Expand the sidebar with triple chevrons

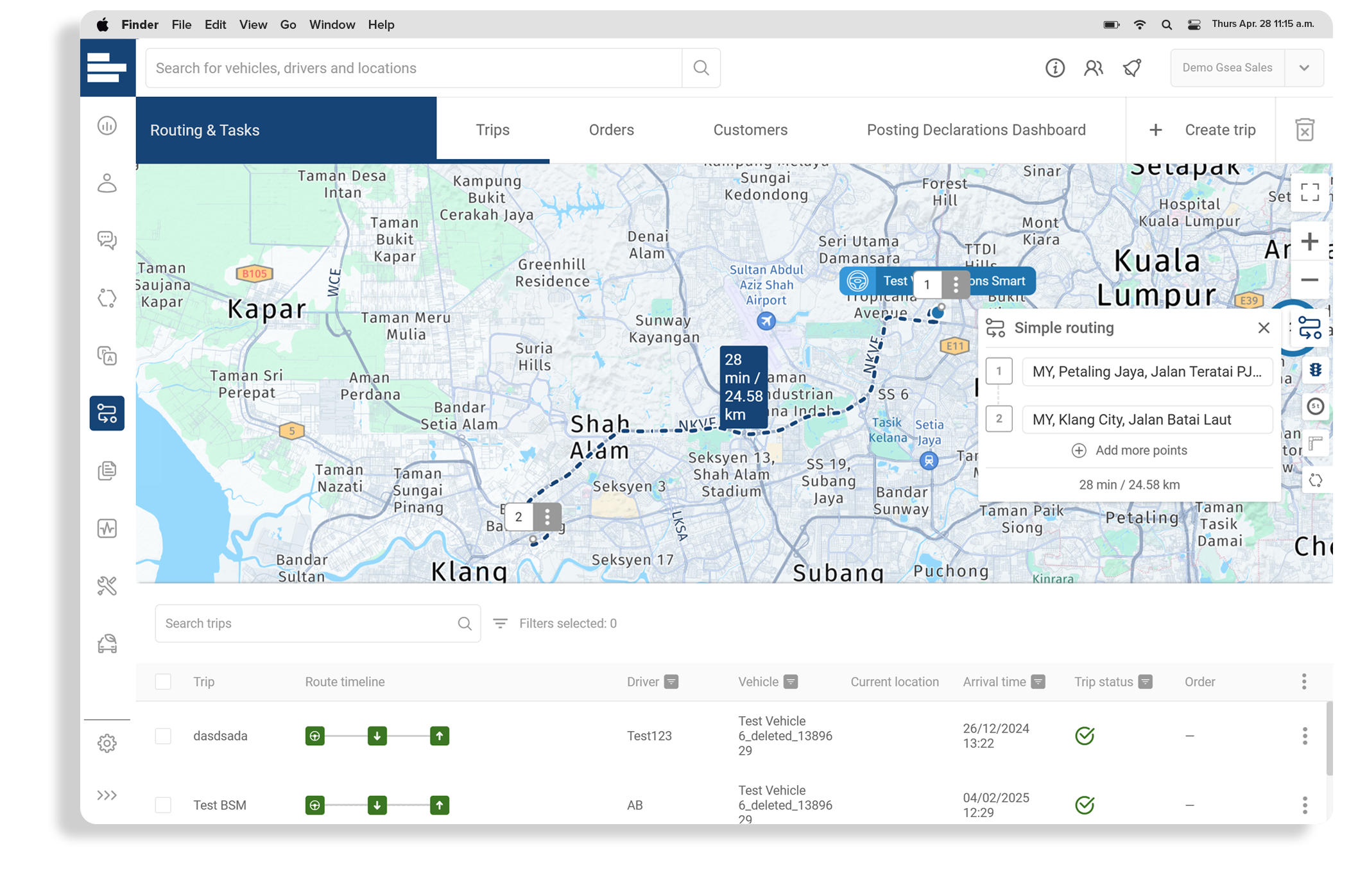pyautogui.click(x=107, y=795)
